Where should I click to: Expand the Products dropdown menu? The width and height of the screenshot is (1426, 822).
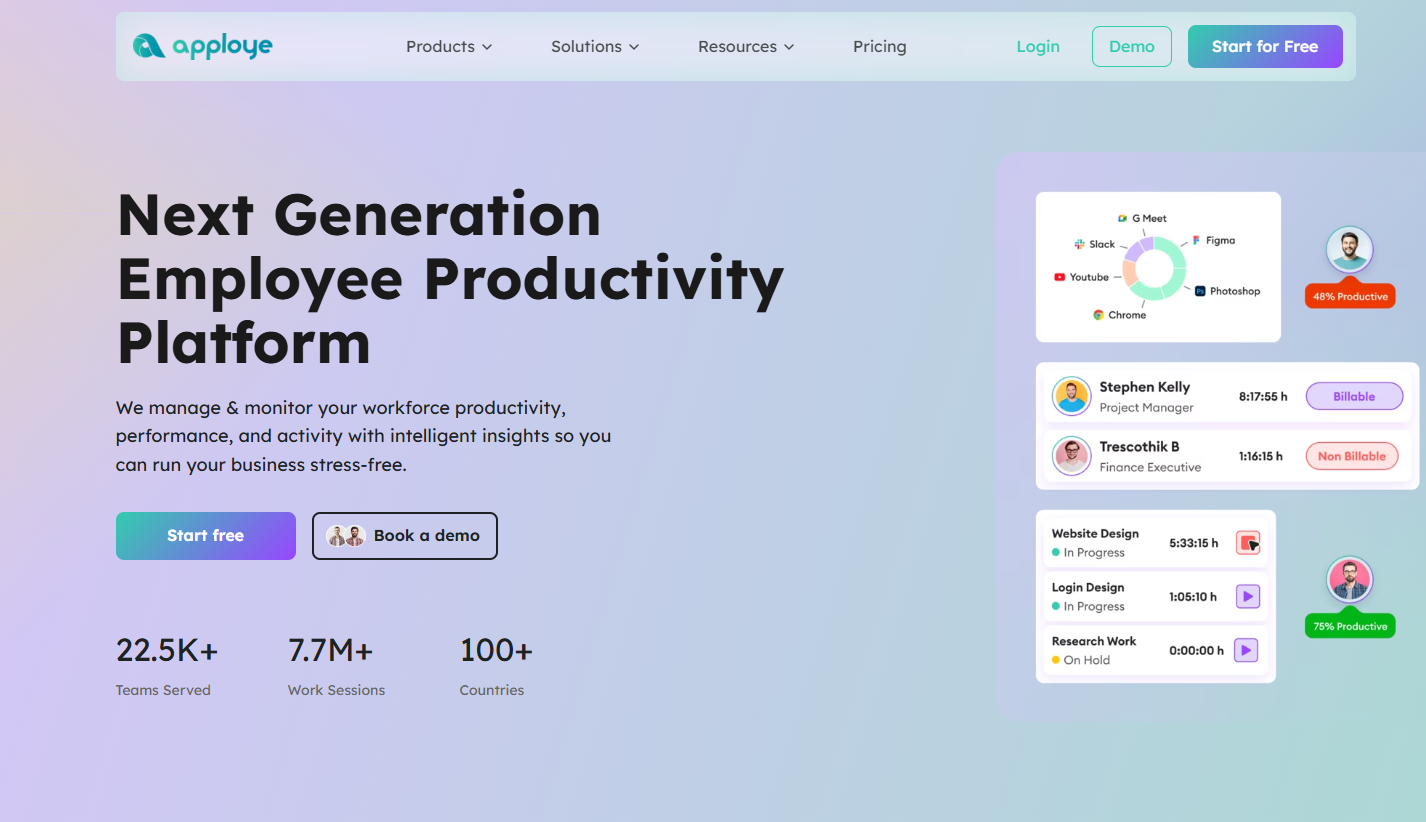449,47
